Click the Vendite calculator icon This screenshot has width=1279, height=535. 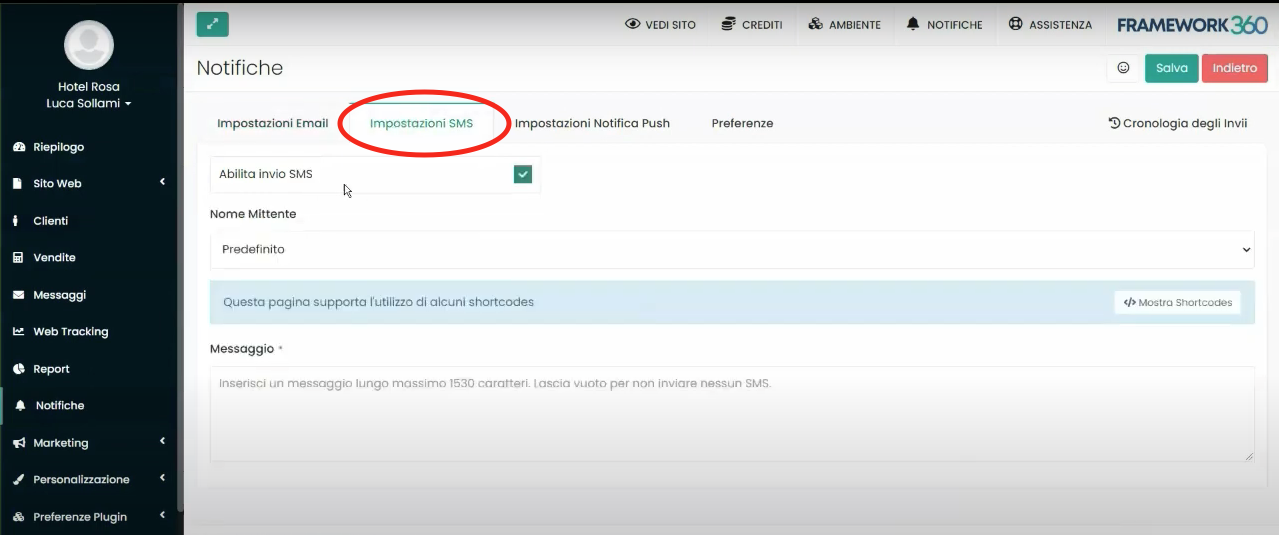pyautogui.click(x=18, y=258)
